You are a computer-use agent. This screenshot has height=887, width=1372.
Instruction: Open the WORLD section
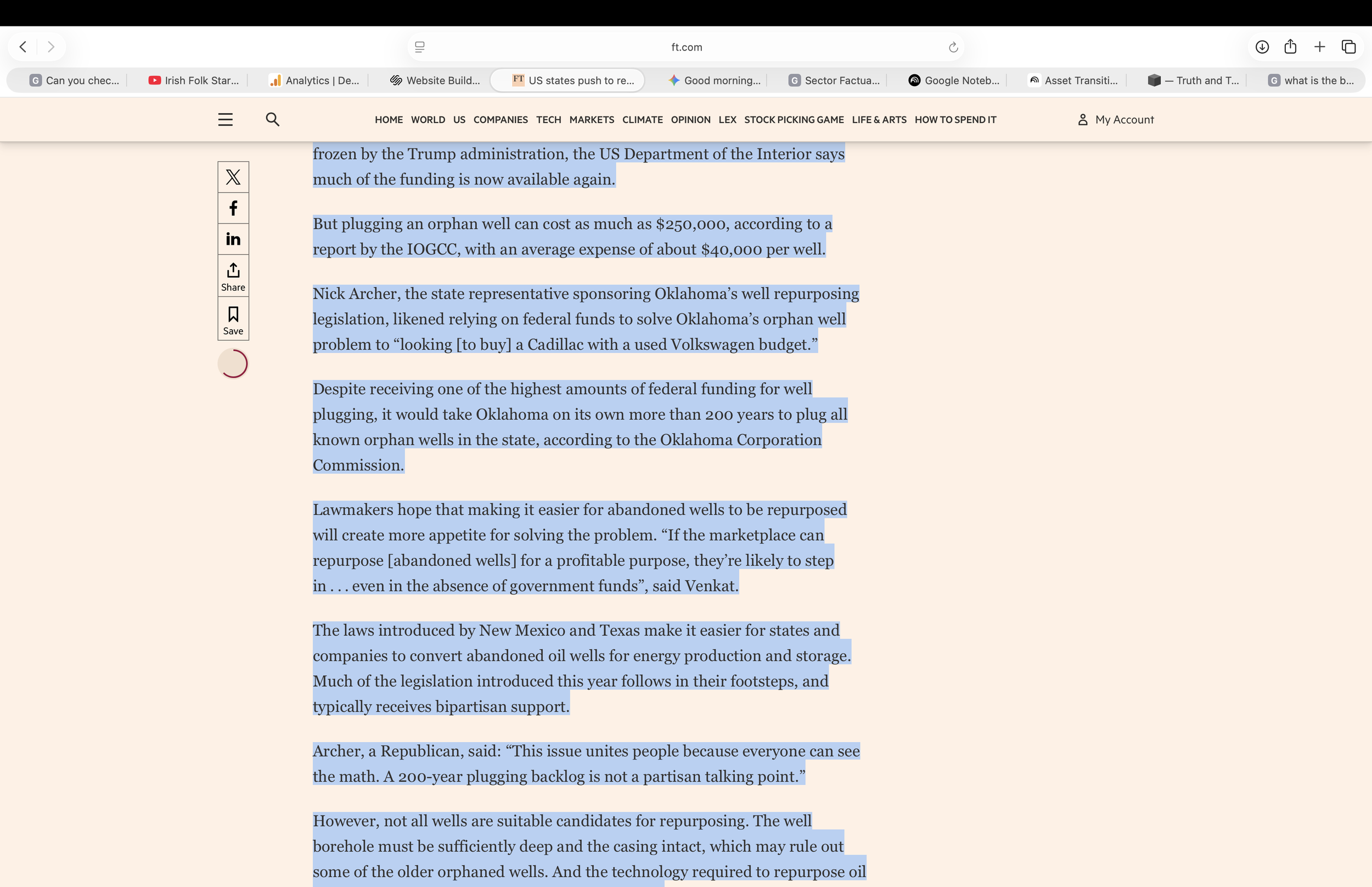[428, 120]
